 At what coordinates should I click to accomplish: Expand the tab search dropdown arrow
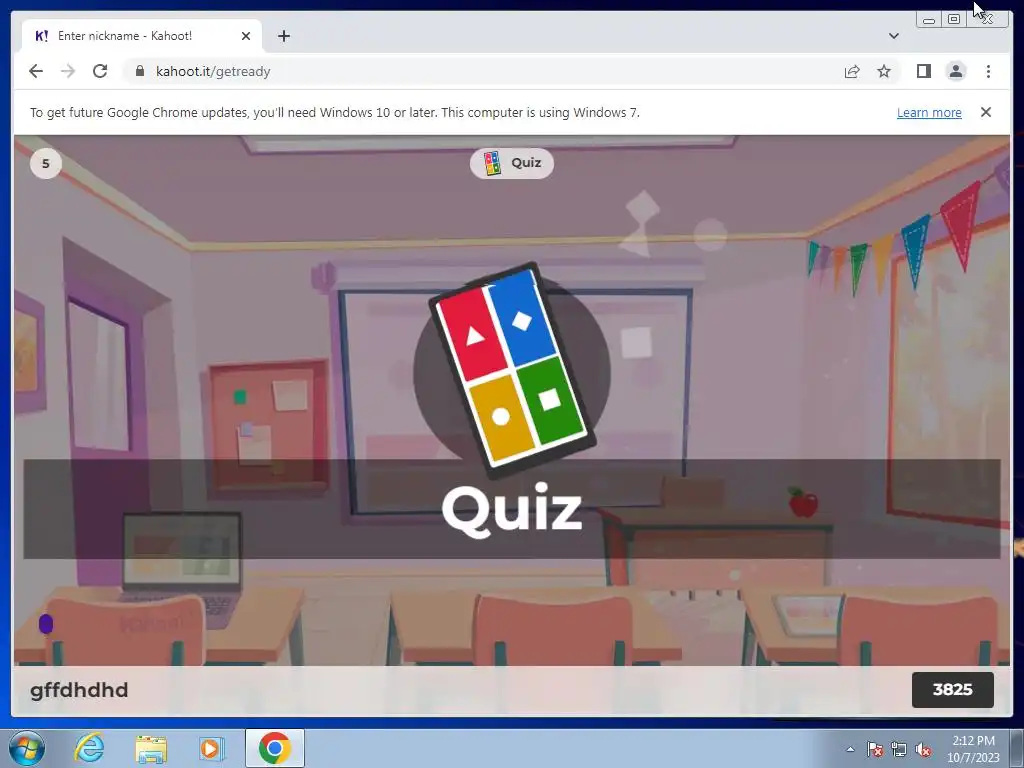[x=893, y=36]
